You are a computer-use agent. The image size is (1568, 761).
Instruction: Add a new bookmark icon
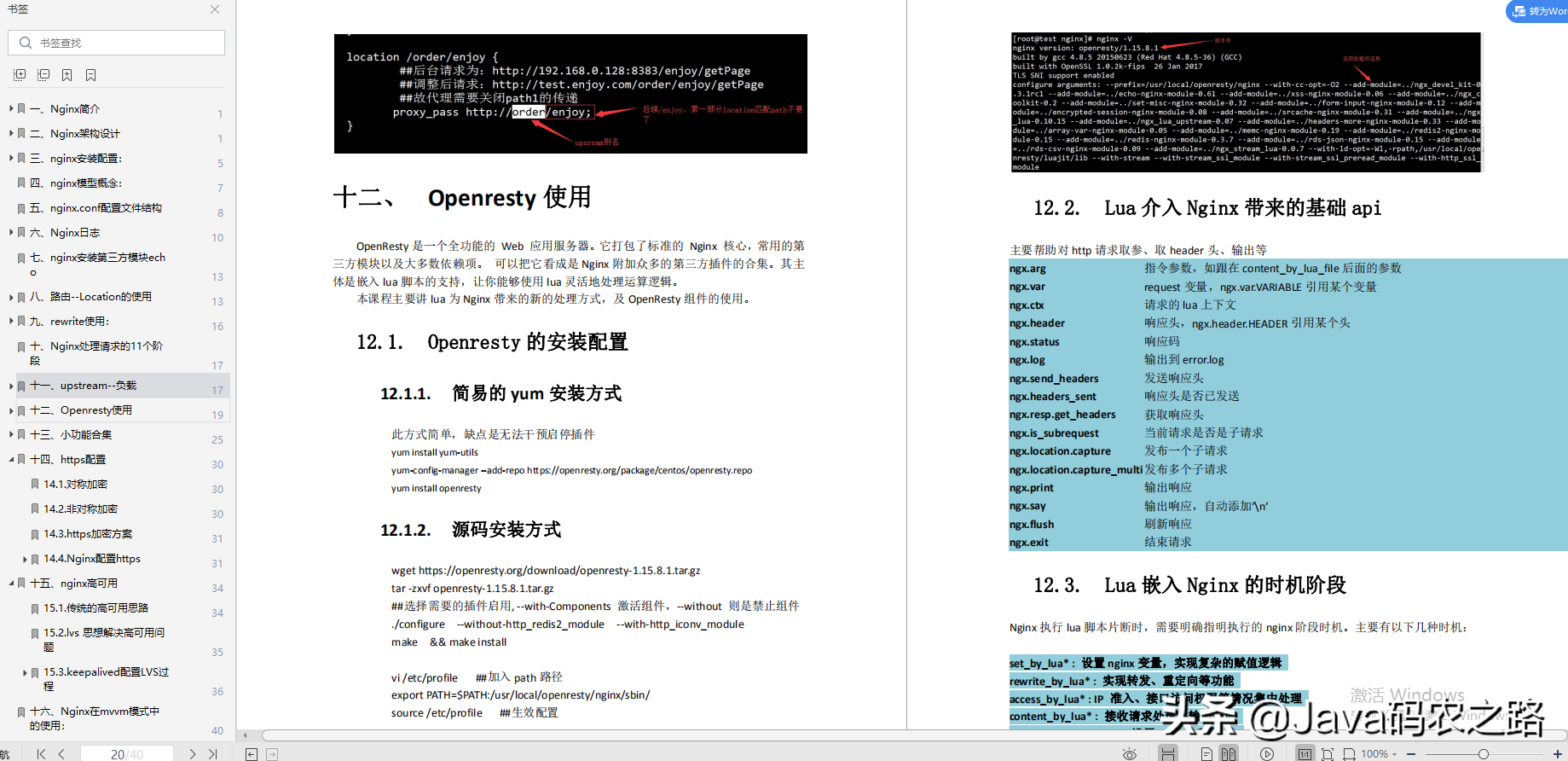[x=67, y=75]
